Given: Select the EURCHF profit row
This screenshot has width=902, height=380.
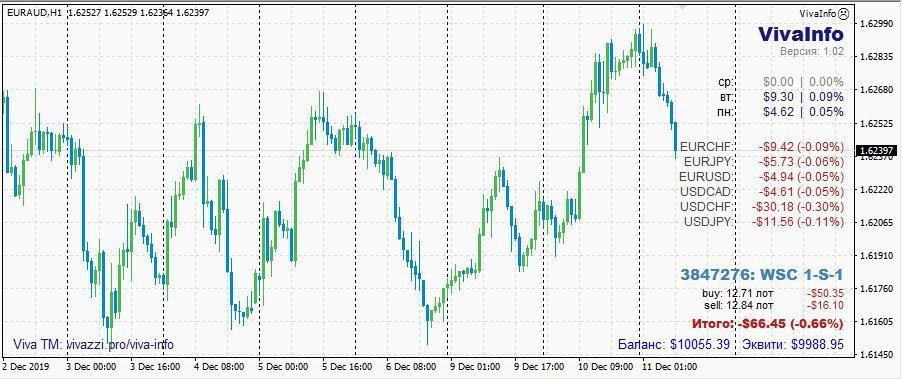Looking at the screenshot, I should (x=762, y=146).
